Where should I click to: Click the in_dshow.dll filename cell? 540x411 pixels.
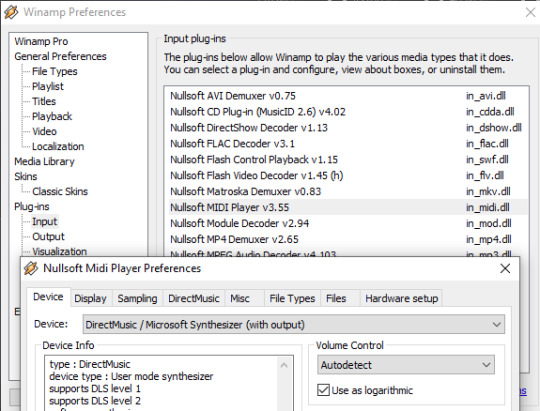pyautogui.click(x=494, y=127)
